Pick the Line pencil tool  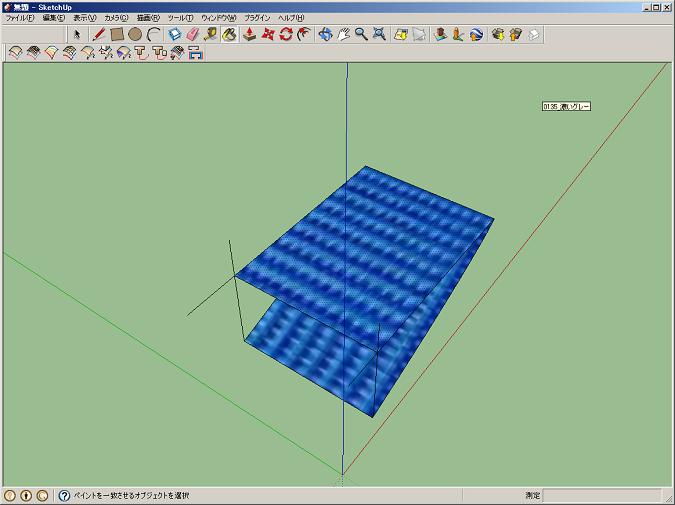pyautogui.click(x=99, y=34)
